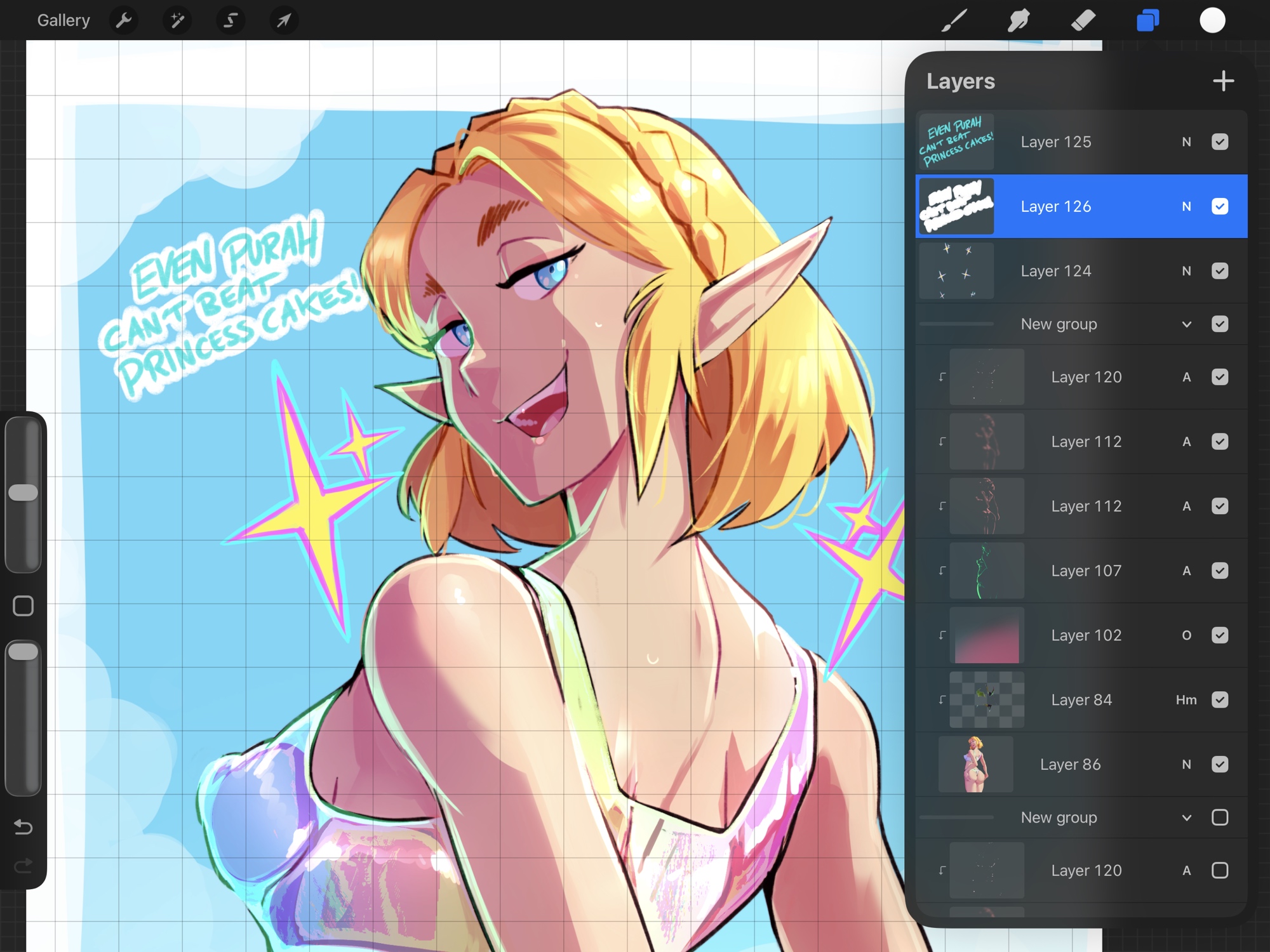Viewport: 1270px width, 952px height.
Task: Tap the square modifier button in sidebar
Action: 23,606
